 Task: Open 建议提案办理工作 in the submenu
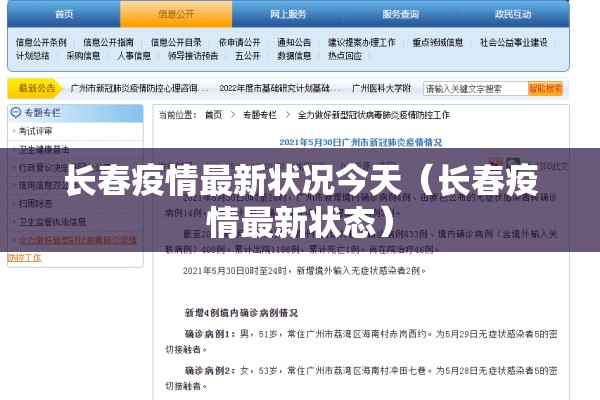point(361,42)
